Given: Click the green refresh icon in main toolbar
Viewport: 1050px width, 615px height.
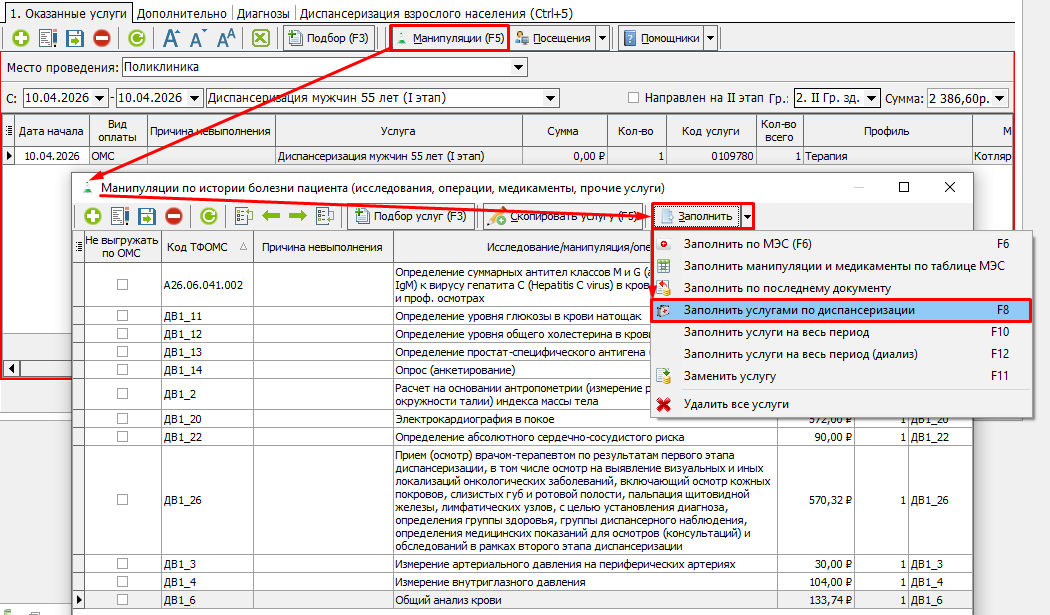Looking at the screenshot, I should click(137, 39).
